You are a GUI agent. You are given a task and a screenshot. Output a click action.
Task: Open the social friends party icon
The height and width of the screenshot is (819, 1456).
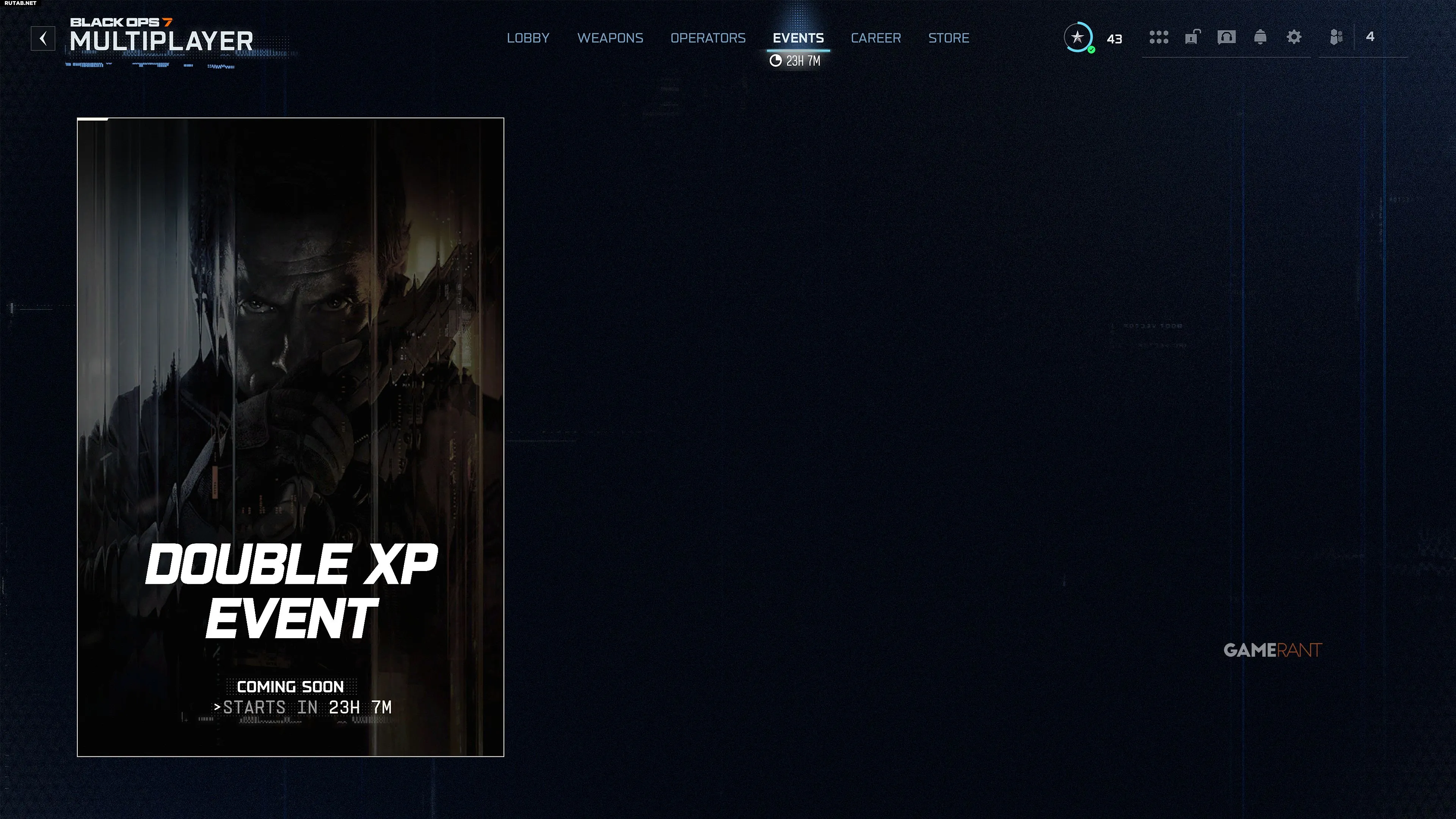tap(1336, 37)
